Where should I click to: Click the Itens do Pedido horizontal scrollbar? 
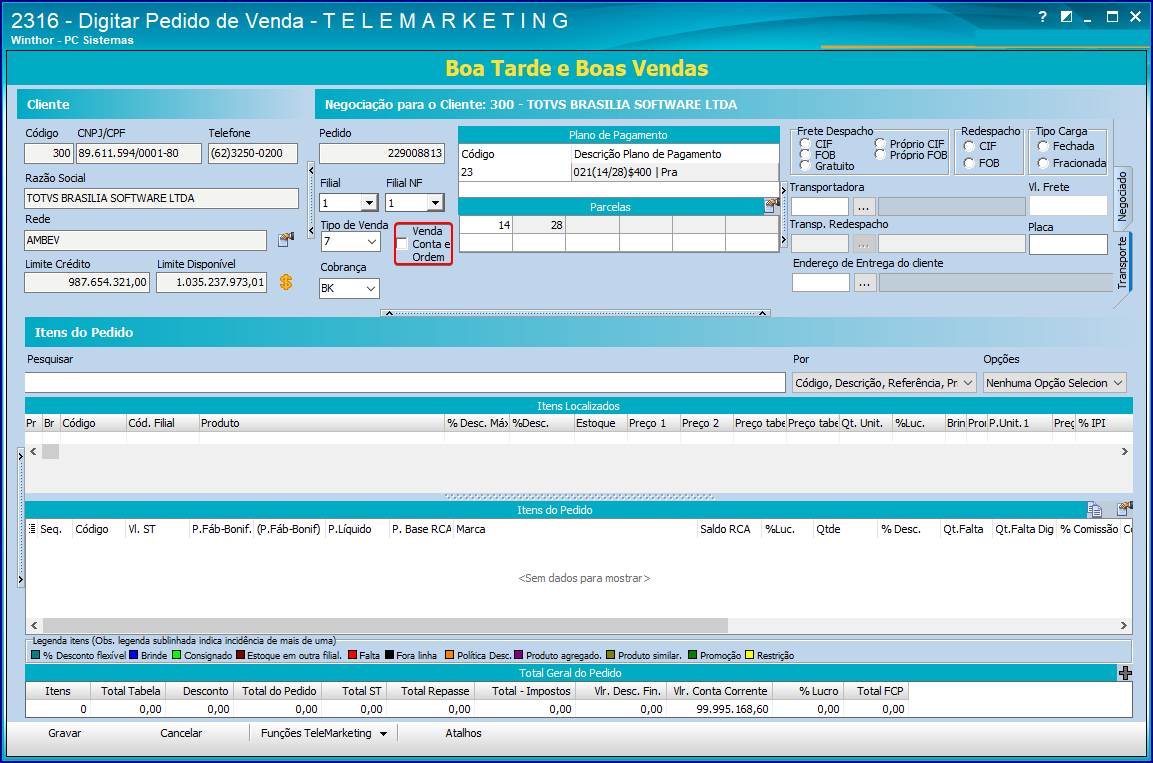(385, 625)
